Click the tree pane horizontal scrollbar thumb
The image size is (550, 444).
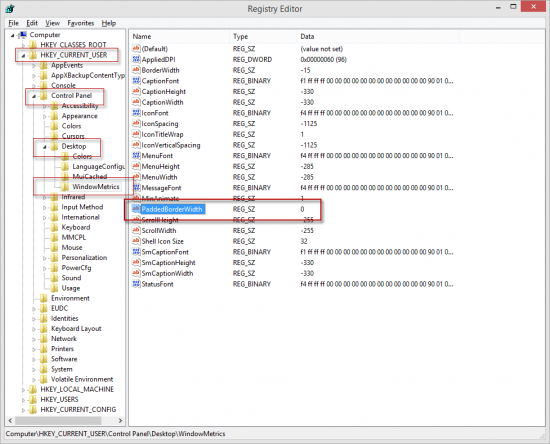coord(58,420)
